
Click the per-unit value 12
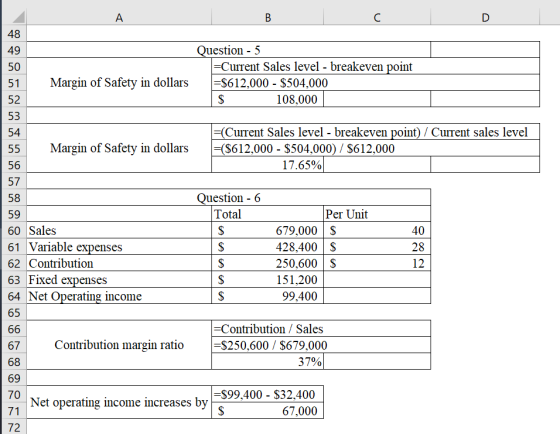tap(377, 263)
